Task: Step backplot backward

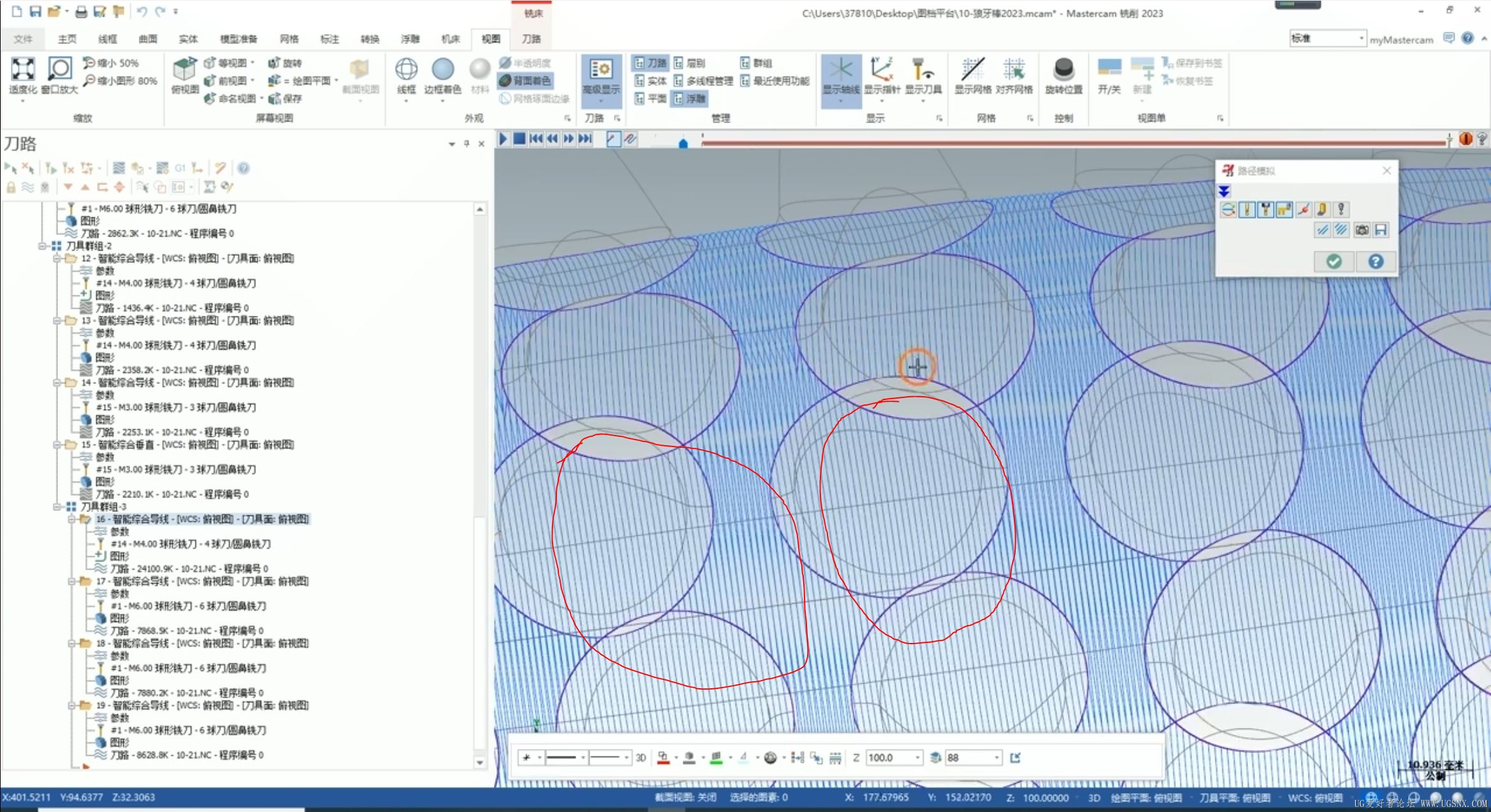Action: [553, 138]
